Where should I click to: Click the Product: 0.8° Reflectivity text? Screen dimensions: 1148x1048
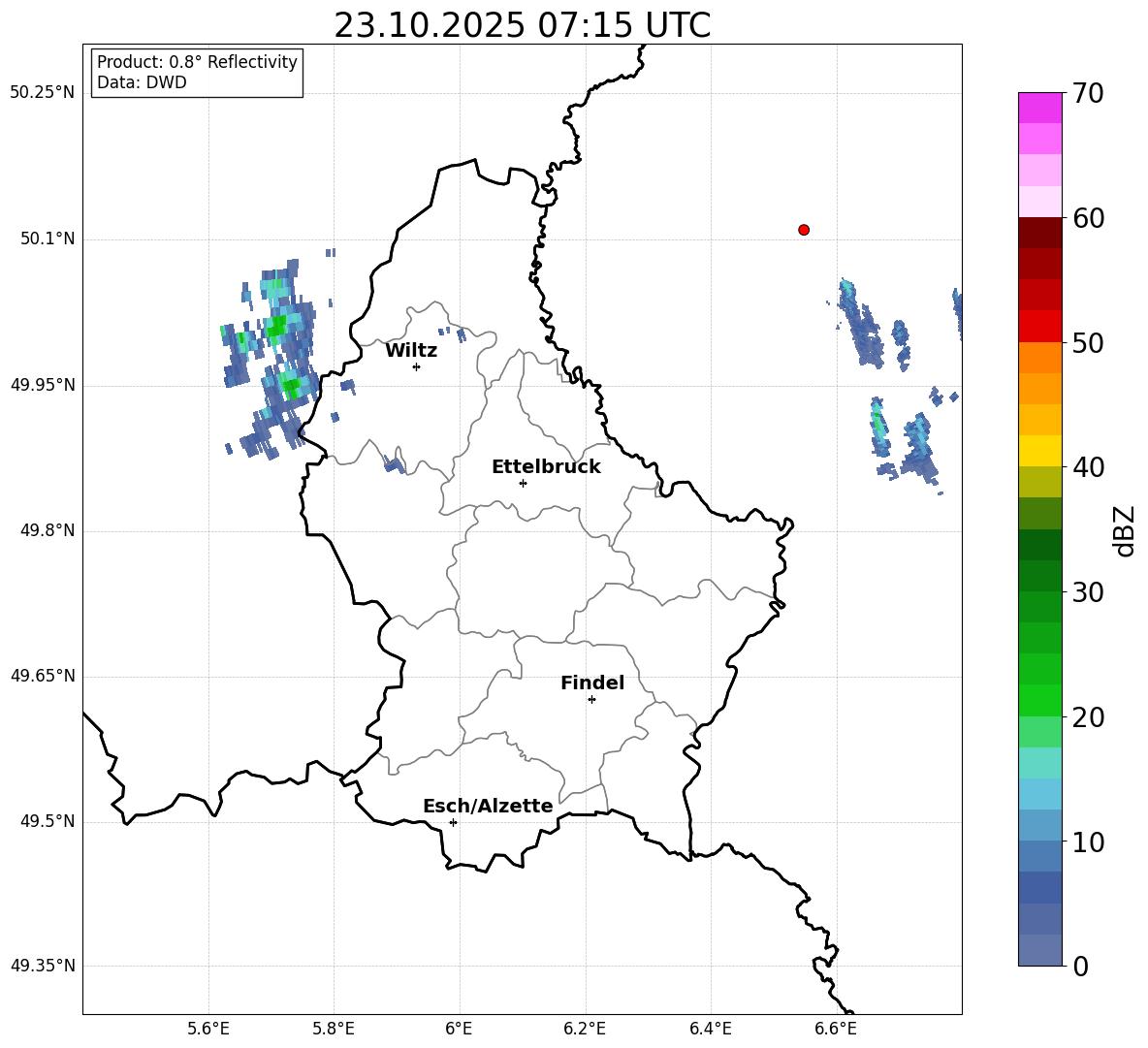pos(197,62)
